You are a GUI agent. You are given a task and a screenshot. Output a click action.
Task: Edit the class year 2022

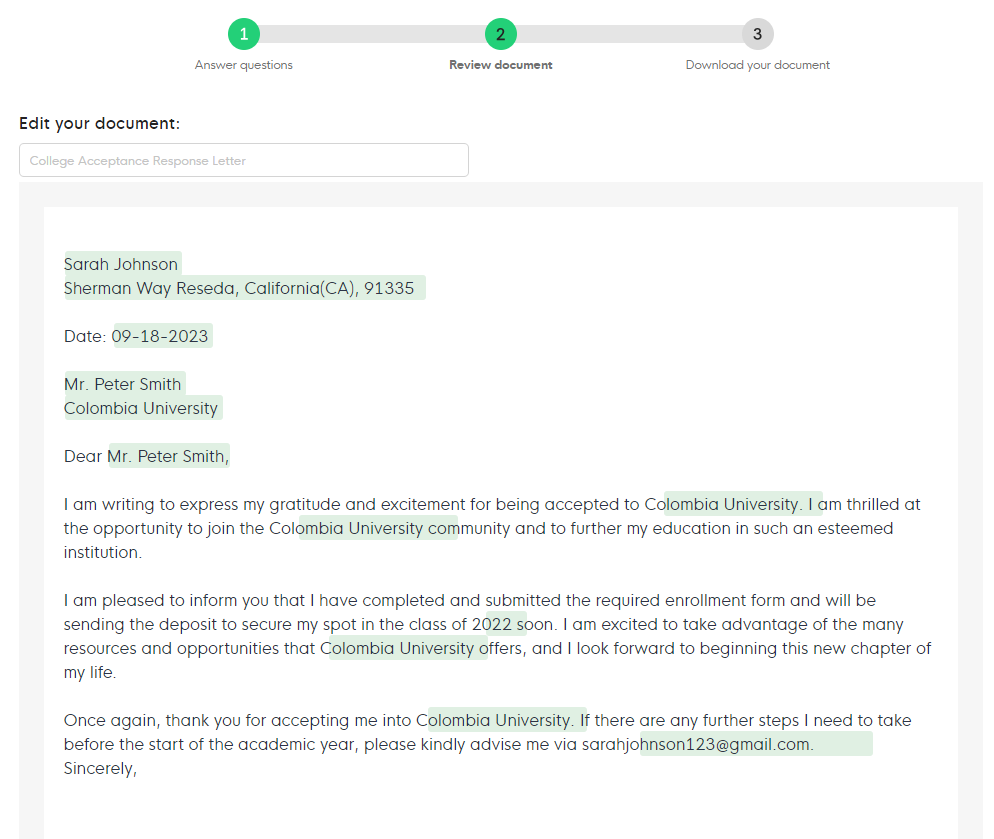click(492, 624)
